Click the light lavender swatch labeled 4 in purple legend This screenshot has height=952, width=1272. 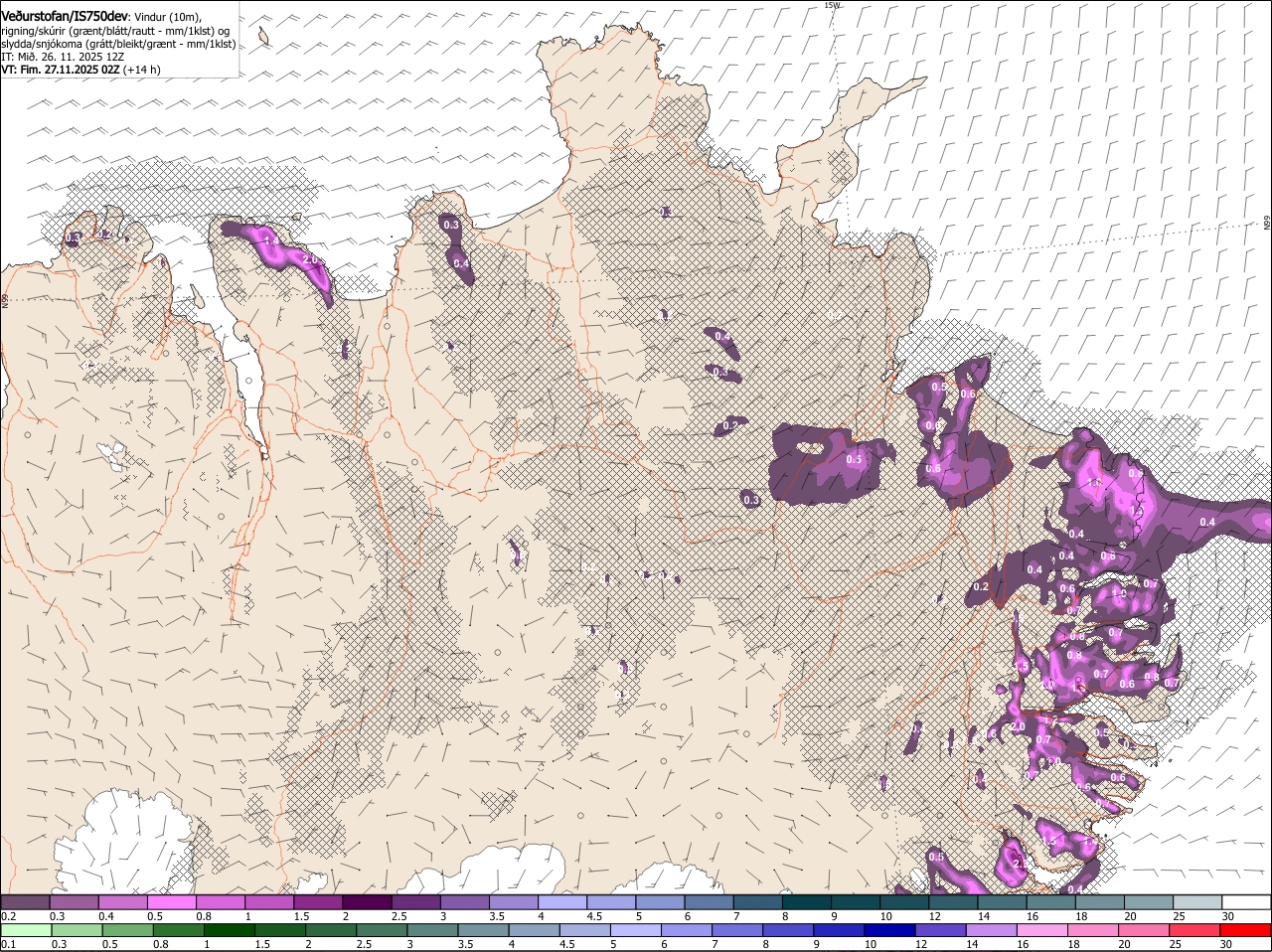(x=561, y=901)
